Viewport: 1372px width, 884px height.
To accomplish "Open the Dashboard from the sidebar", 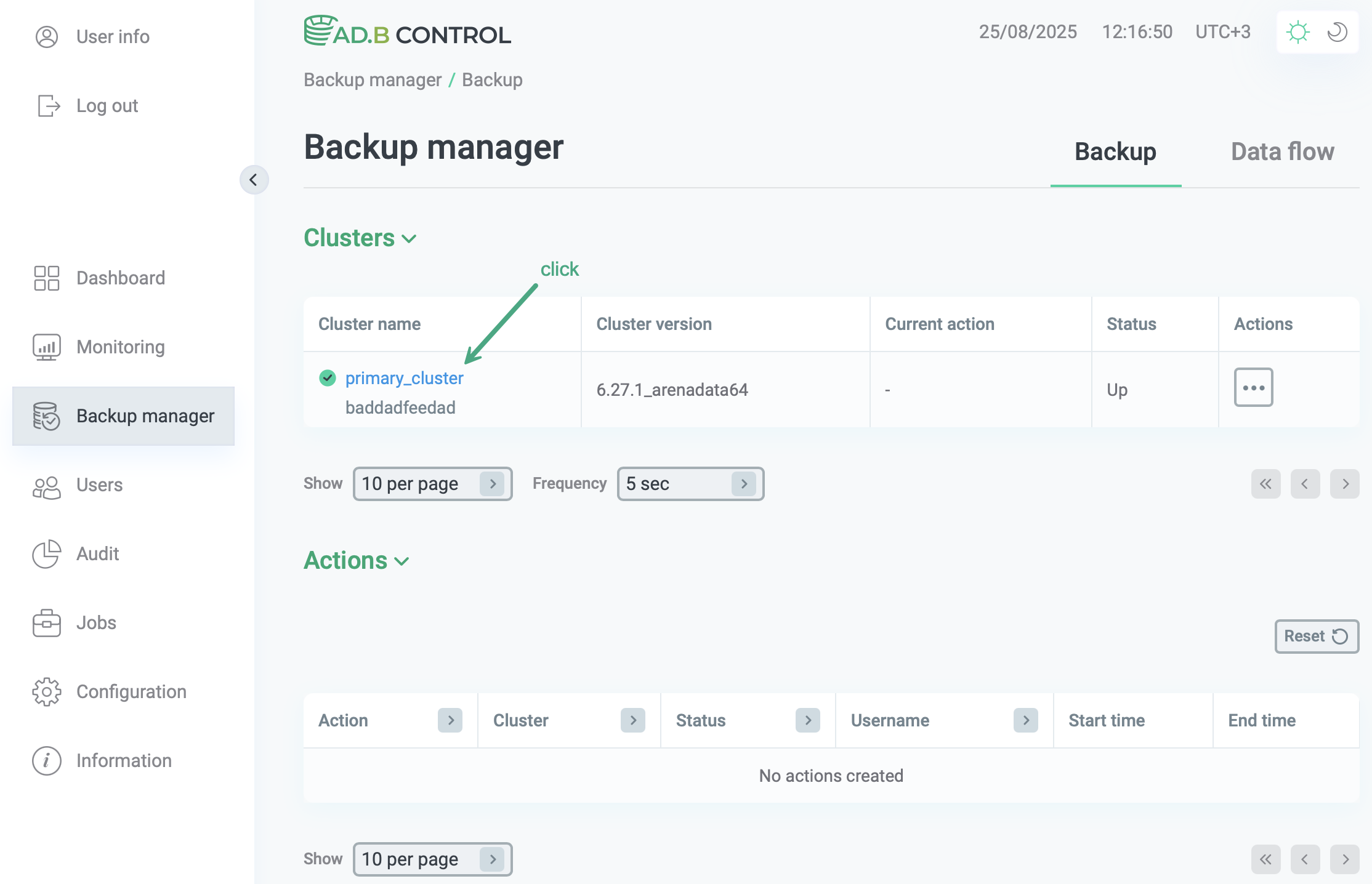I will (46, 278).
